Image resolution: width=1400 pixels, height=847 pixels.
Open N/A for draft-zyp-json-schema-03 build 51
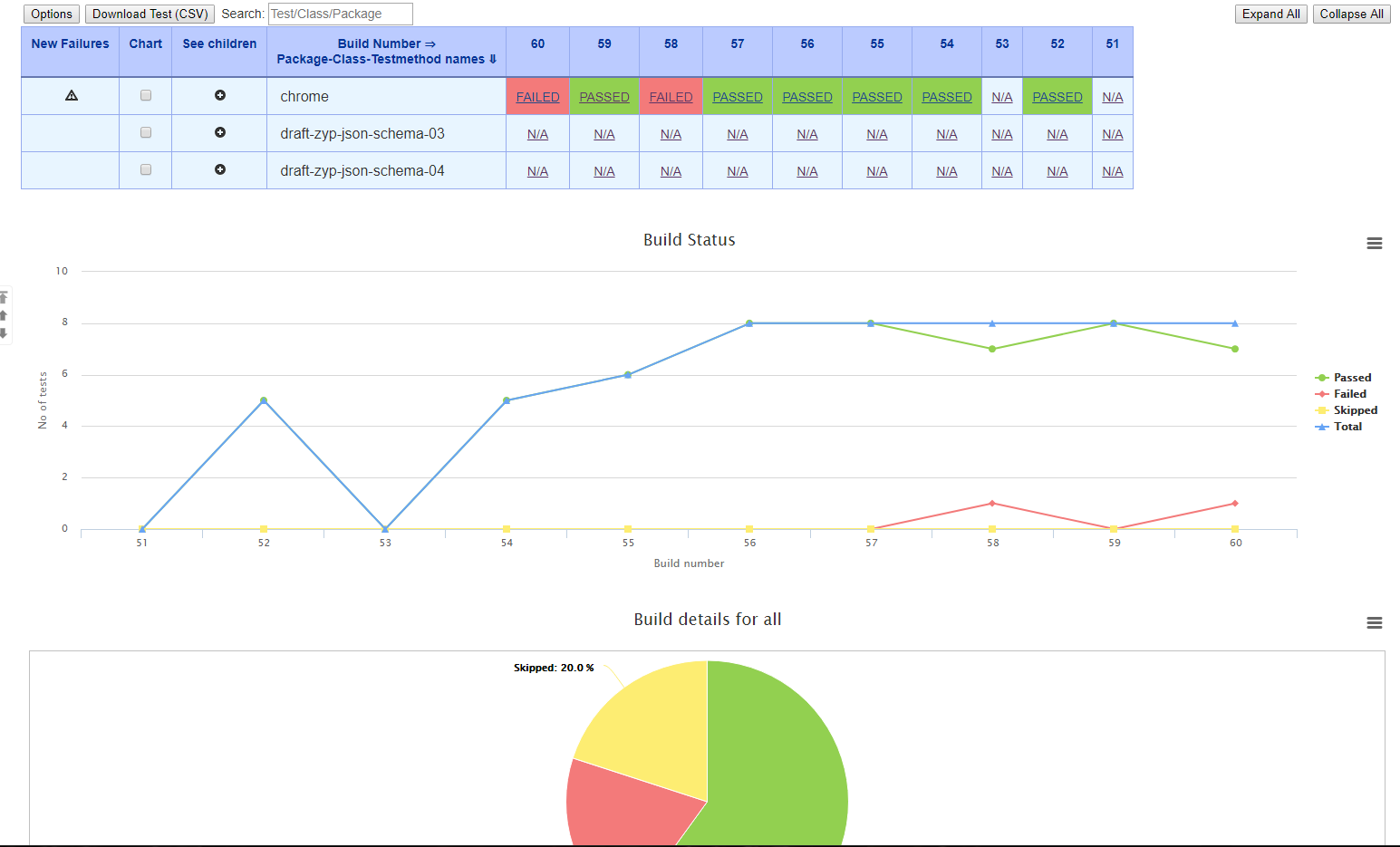[x=1113, y=134]
